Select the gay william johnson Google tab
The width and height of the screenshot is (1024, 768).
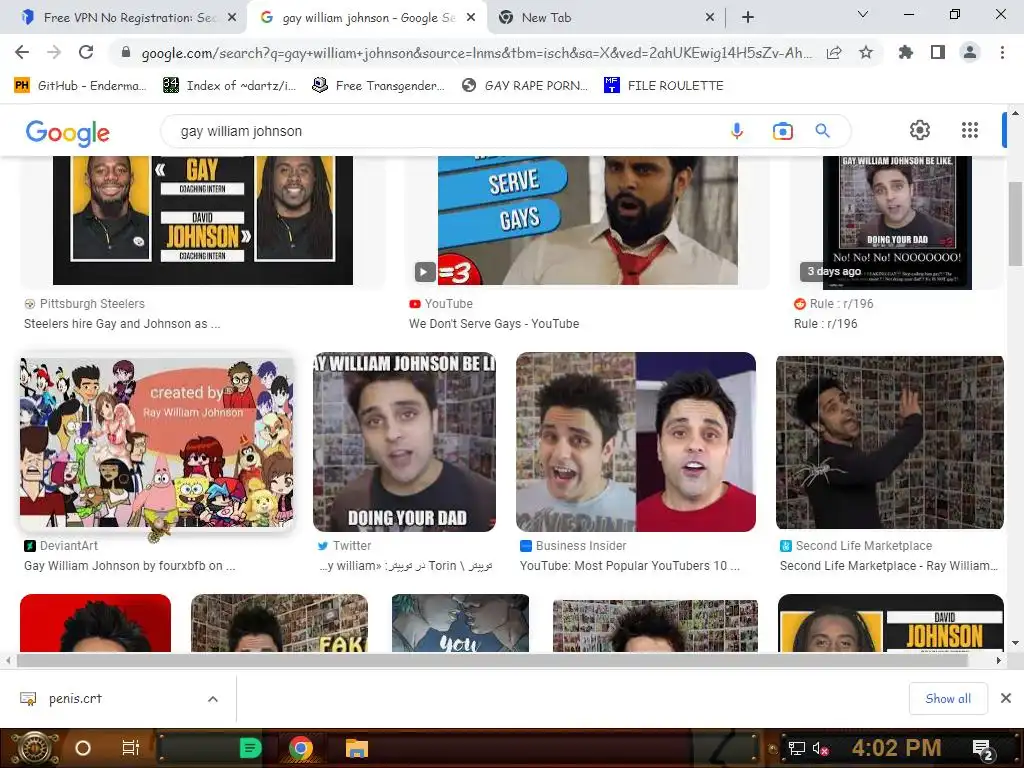pyautogui.click(x=366, y=18)
